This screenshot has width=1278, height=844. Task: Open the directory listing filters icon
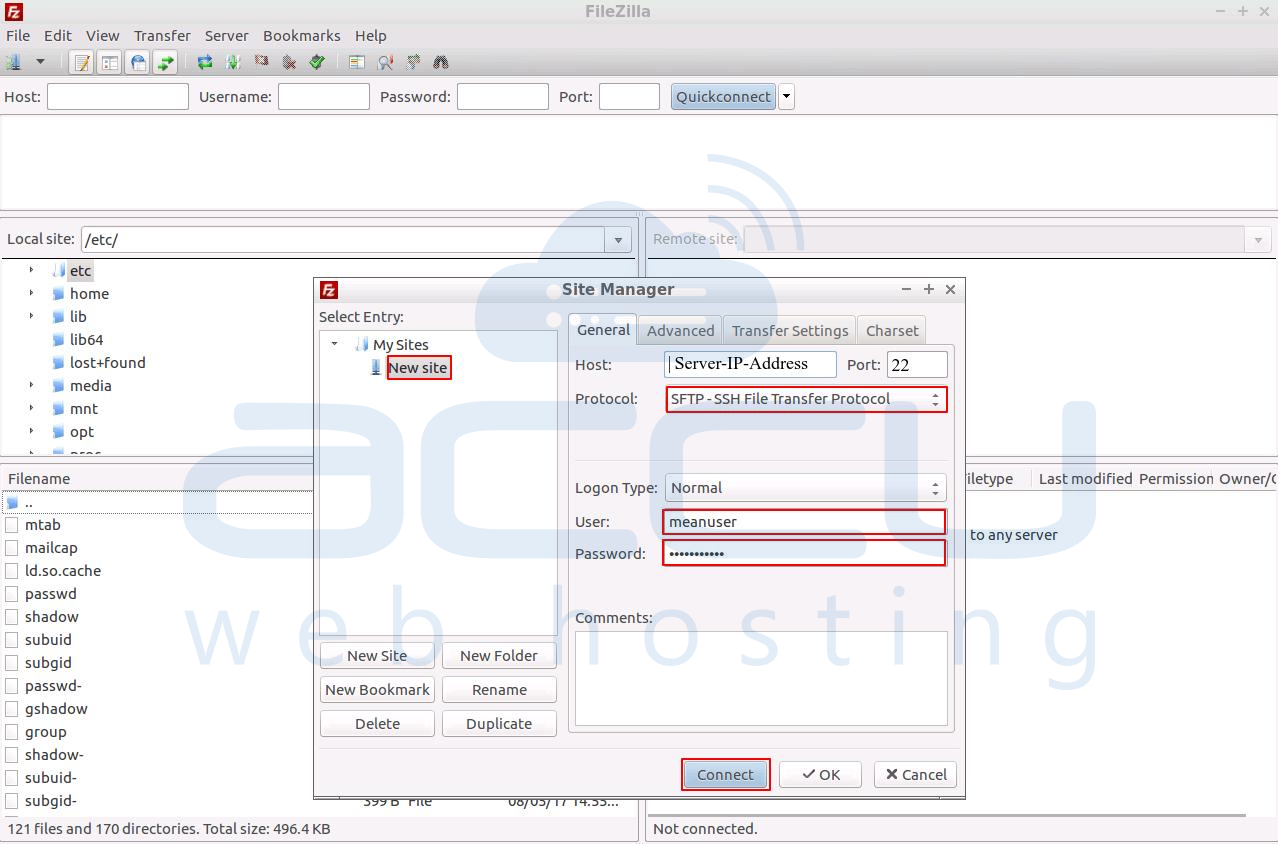[357, 62]
